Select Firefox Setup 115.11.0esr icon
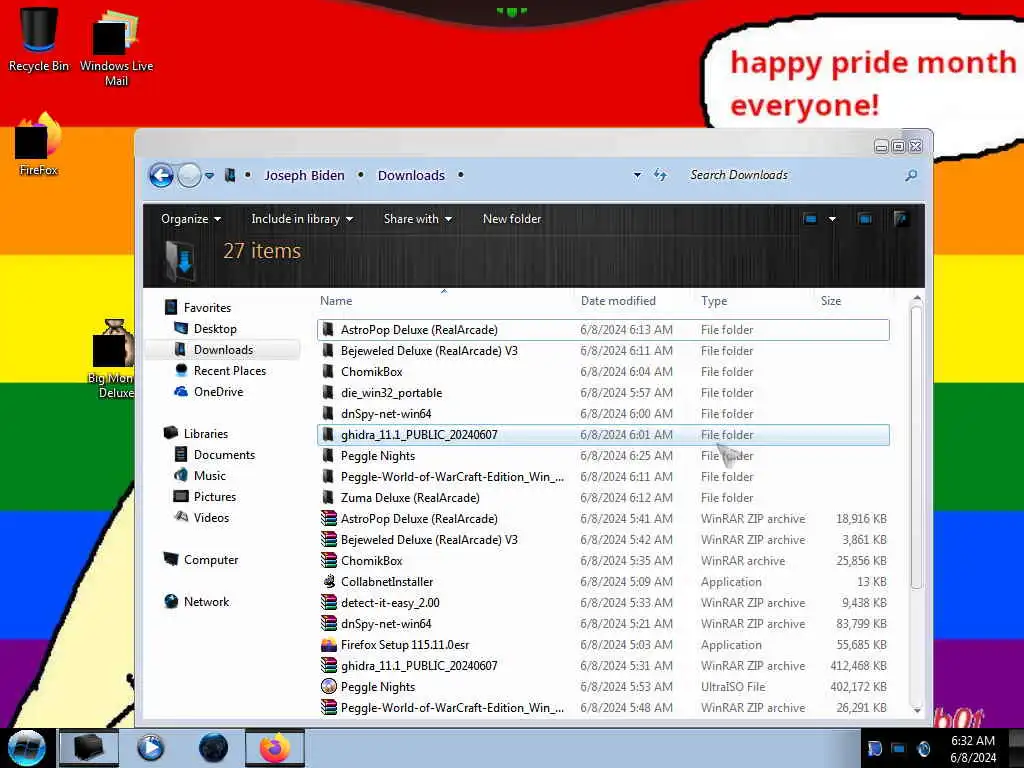Image resolution: width=1024 pixels, height=768 pixels. 329,645
